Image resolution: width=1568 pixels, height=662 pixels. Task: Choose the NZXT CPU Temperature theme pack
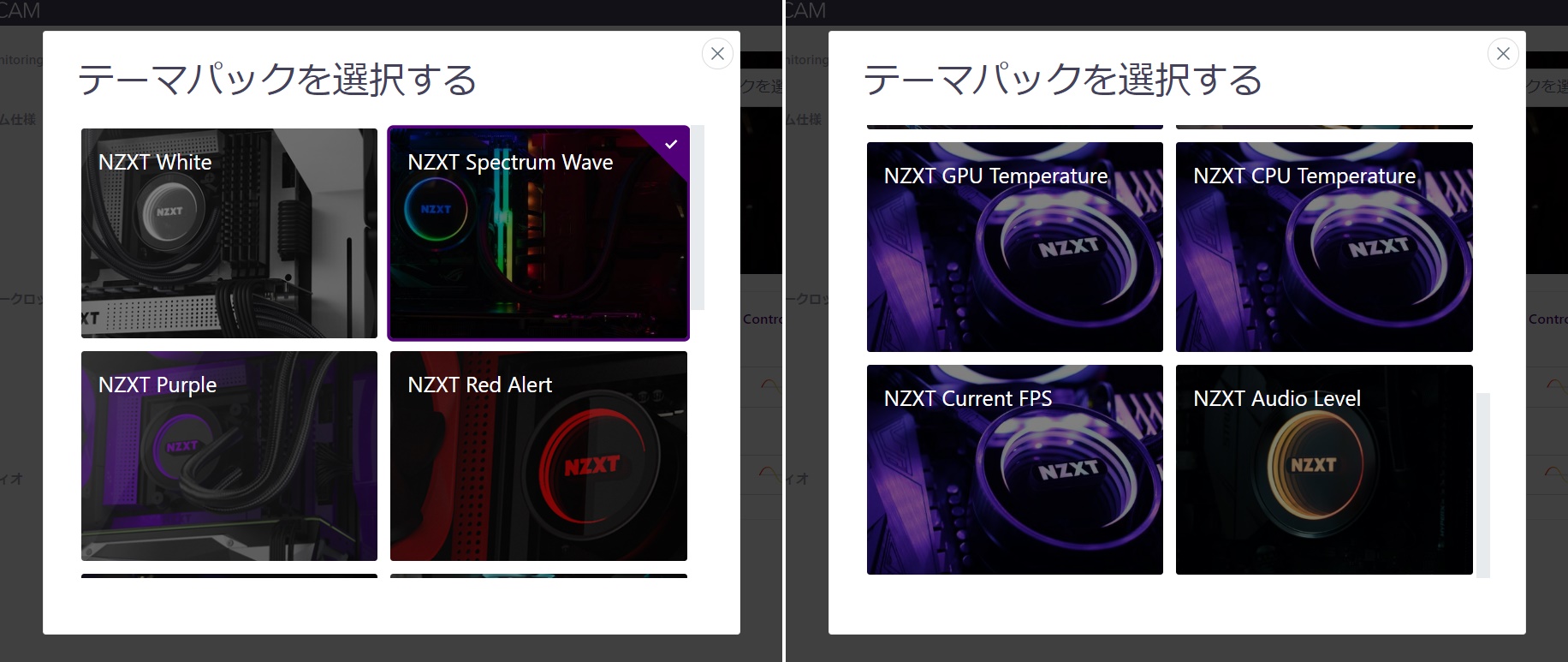(1324, 247)
